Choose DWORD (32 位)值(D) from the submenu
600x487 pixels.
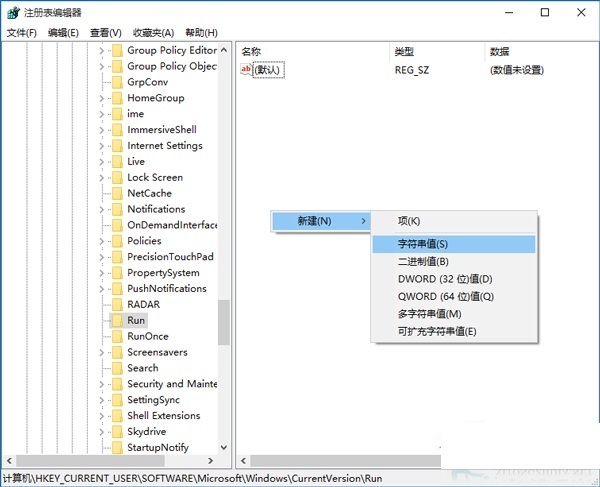click(454, 279)
